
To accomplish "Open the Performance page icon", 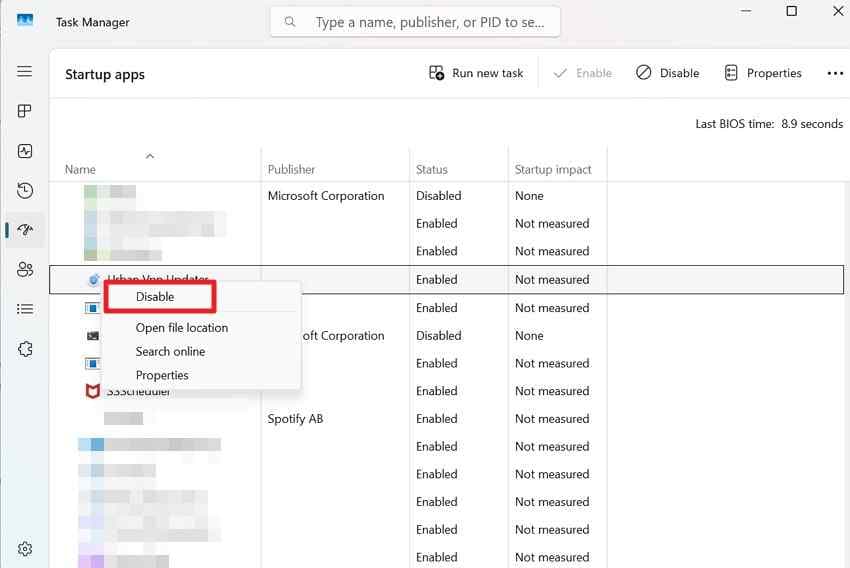I will [25, 151].
